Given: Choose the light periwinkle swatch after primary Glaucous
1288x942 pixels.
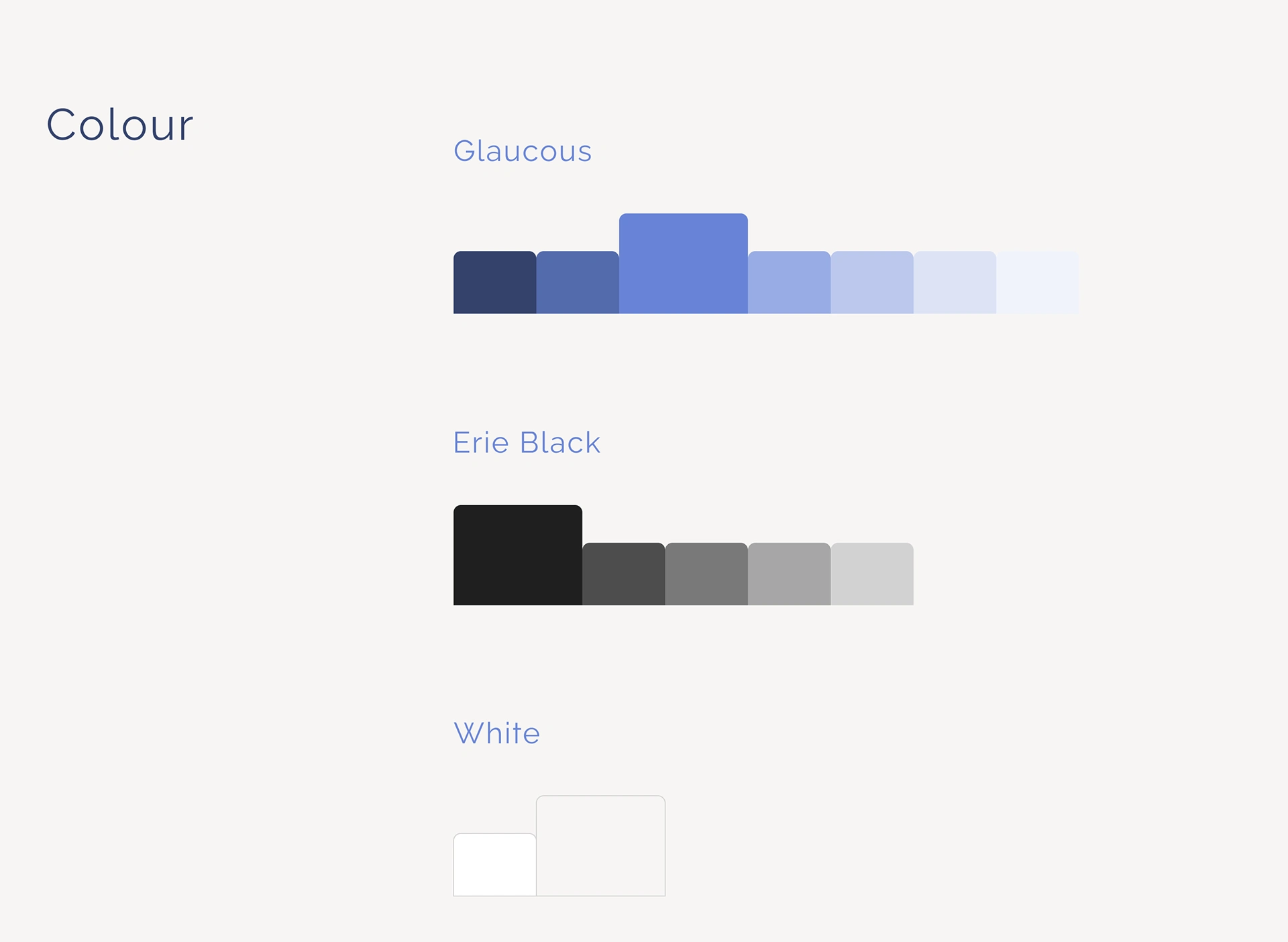Looking at the screenshot, I should 790,282.
